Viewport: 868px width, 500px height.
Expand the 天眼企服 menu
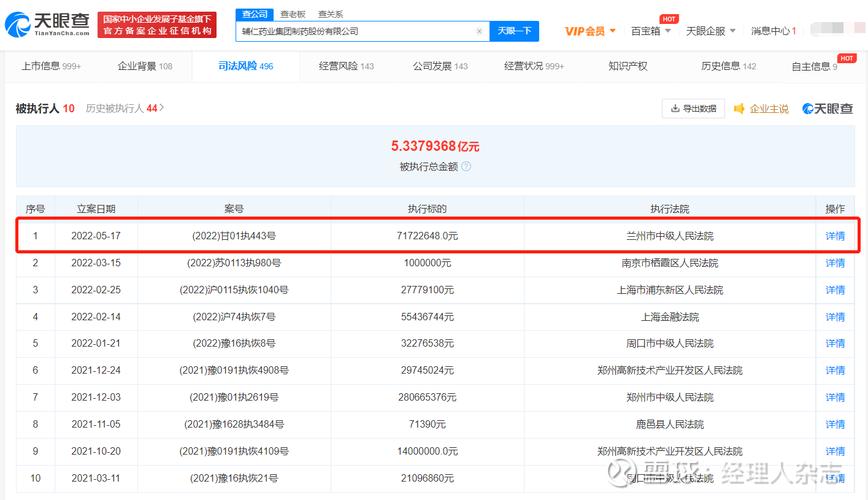(x=710, y=31)
